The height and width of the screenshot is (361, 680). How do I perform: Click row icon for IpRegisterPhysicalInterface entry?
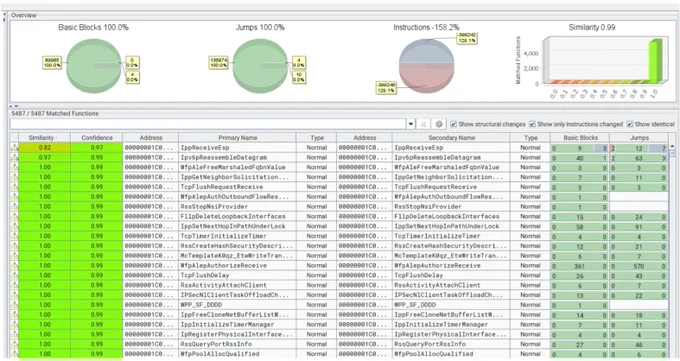point(14,335)
